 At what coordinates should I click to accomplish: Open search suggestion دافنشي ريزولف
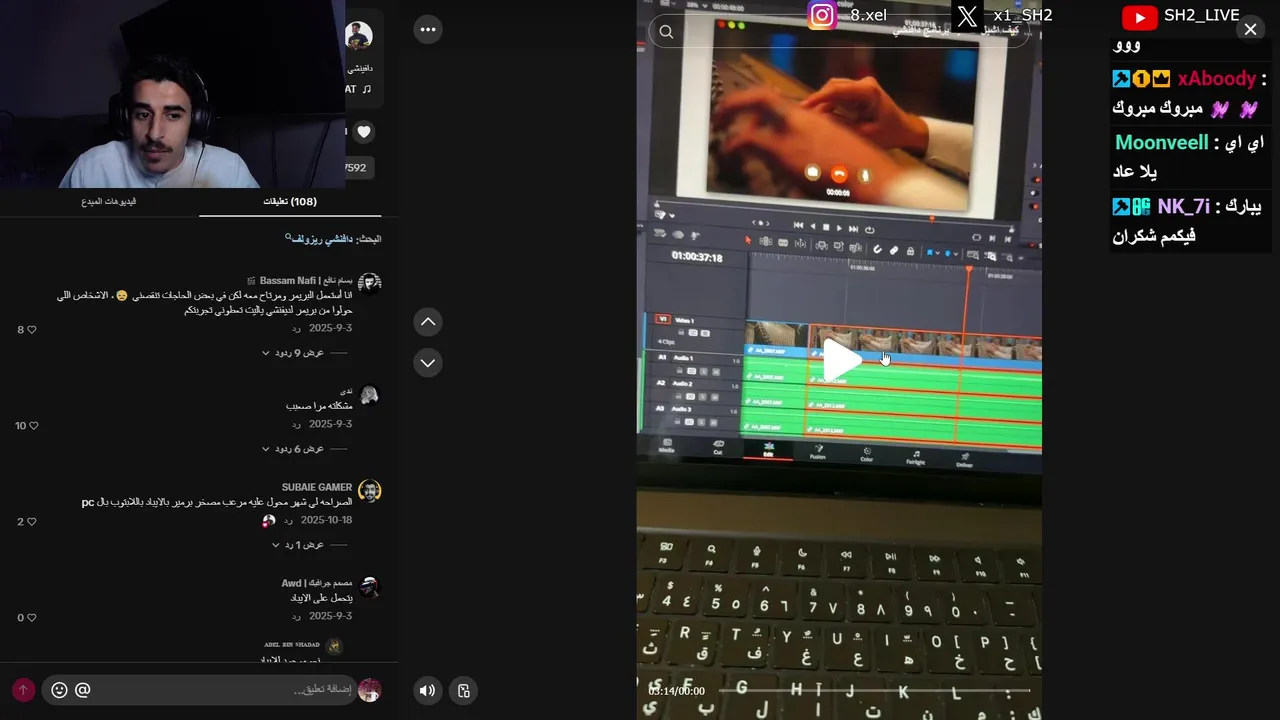(x=319, y=239)
